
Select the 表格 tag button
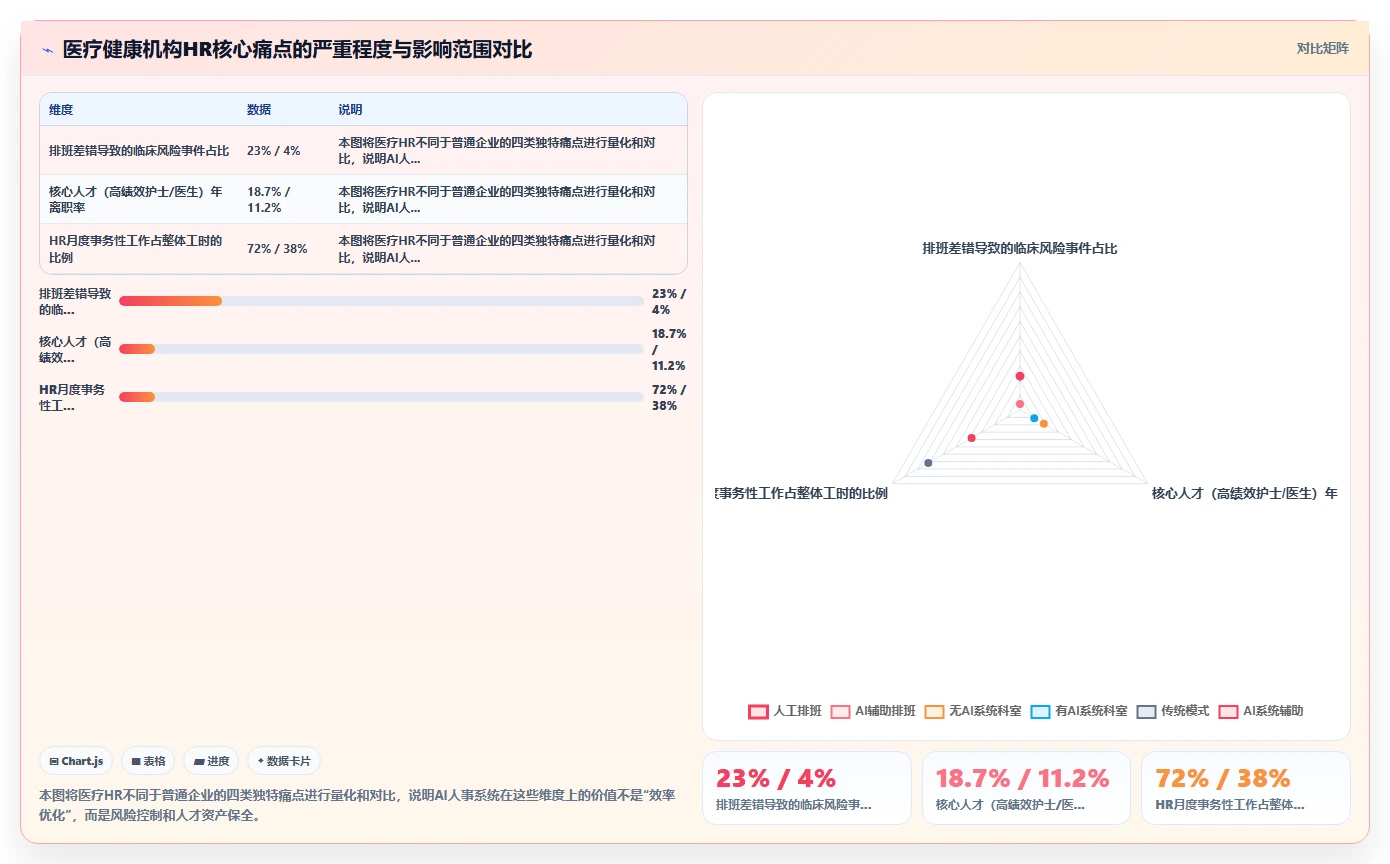pos(148,761)
